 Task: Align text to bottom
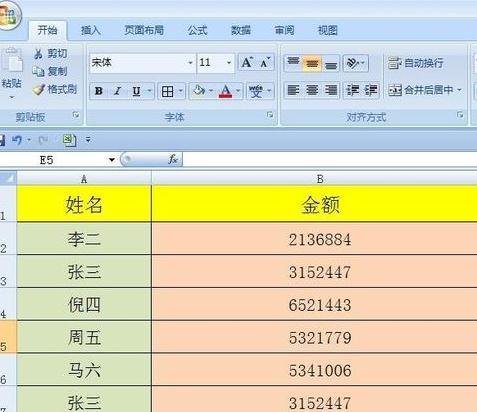click(x=331, y=64)
